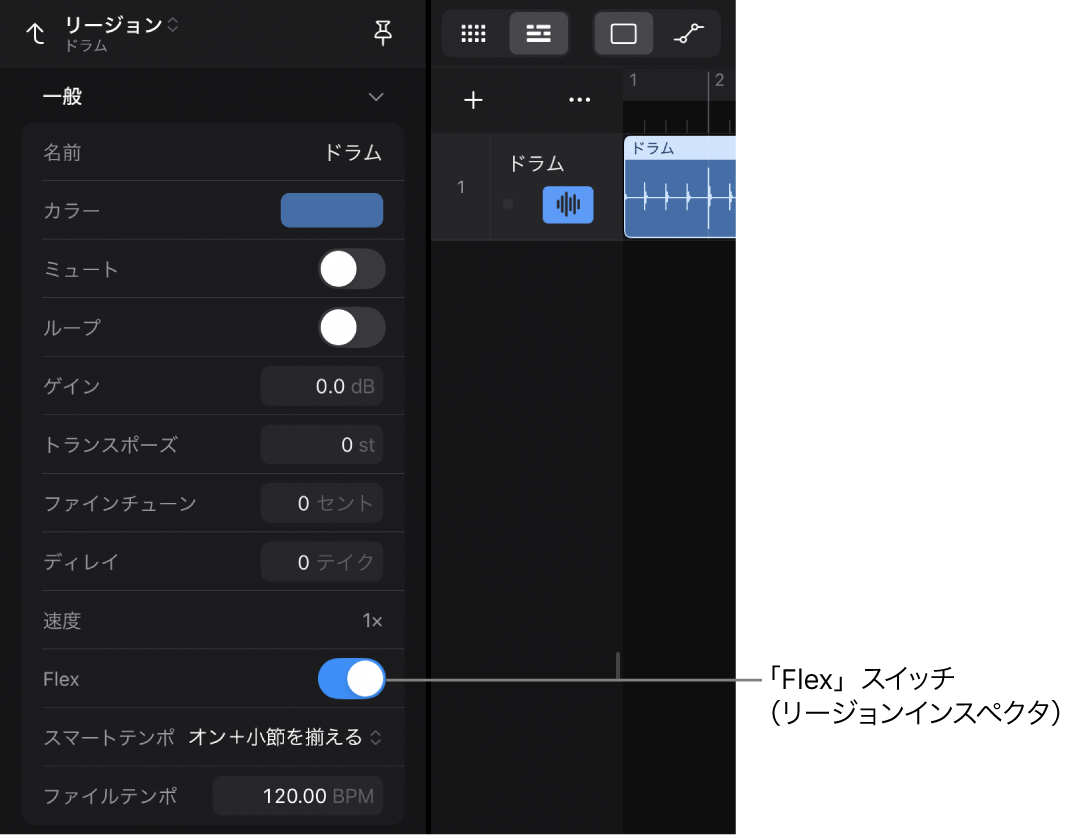The image size is (1075, 835).
Task: Open track options three-dots menu
Action: [x=579, y=100]
